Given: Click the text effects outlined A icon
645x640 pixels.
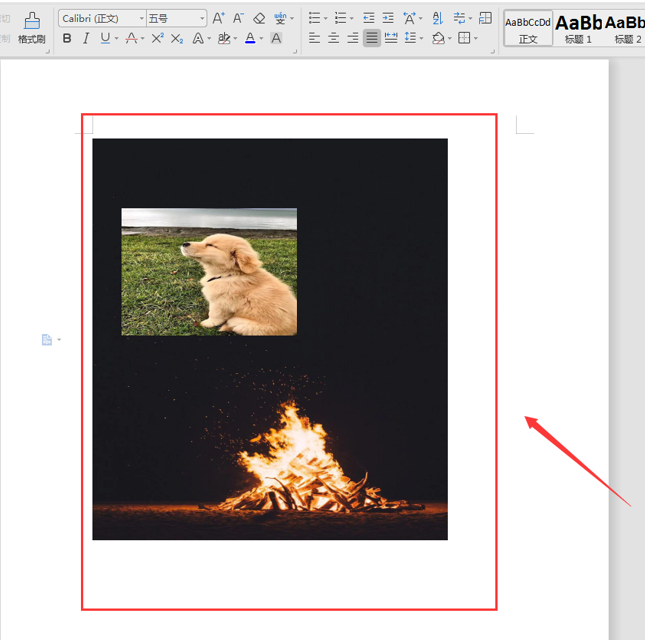Looking at the screenshot, I should click(x=198, y=39).
